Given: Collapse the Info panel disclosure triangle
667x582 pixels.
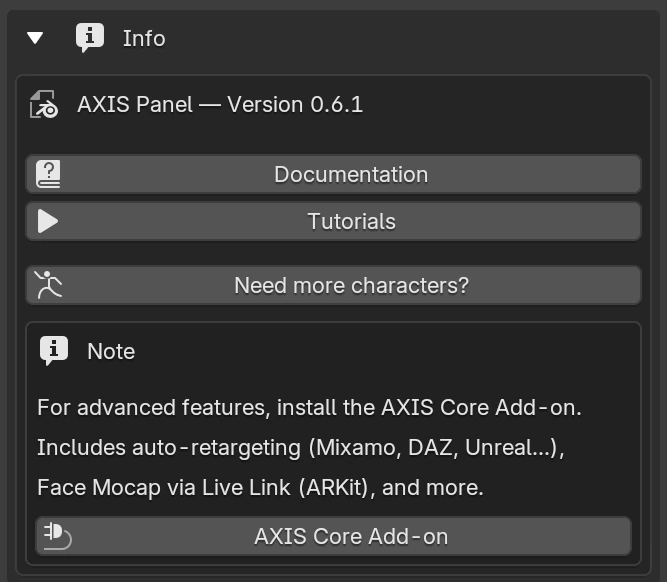Looking at the screenshot, I should [x=35, y=38].
